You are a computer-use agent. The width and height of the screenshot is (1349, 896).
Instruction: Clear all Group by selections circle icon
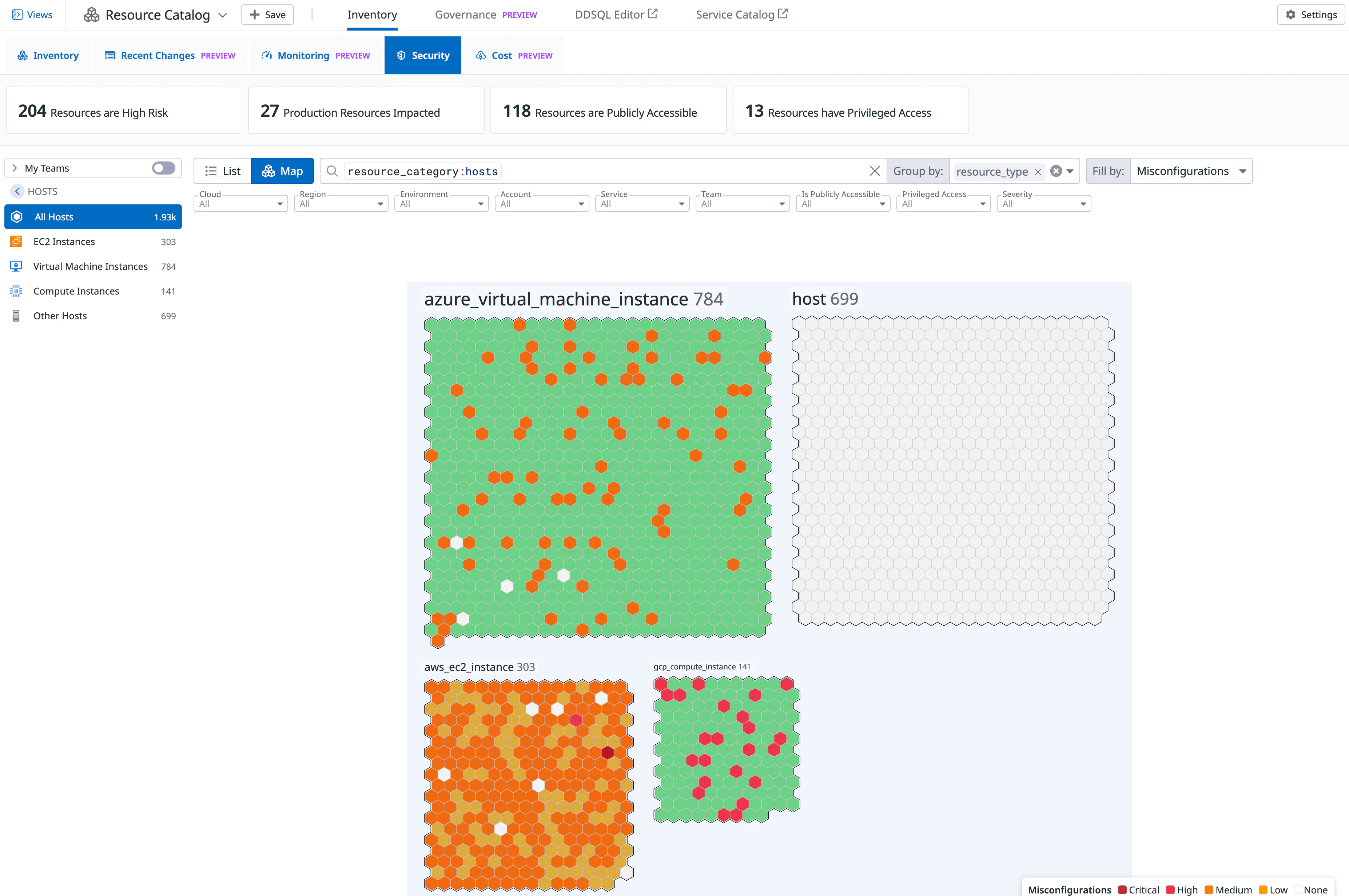tap(1056, 171)
